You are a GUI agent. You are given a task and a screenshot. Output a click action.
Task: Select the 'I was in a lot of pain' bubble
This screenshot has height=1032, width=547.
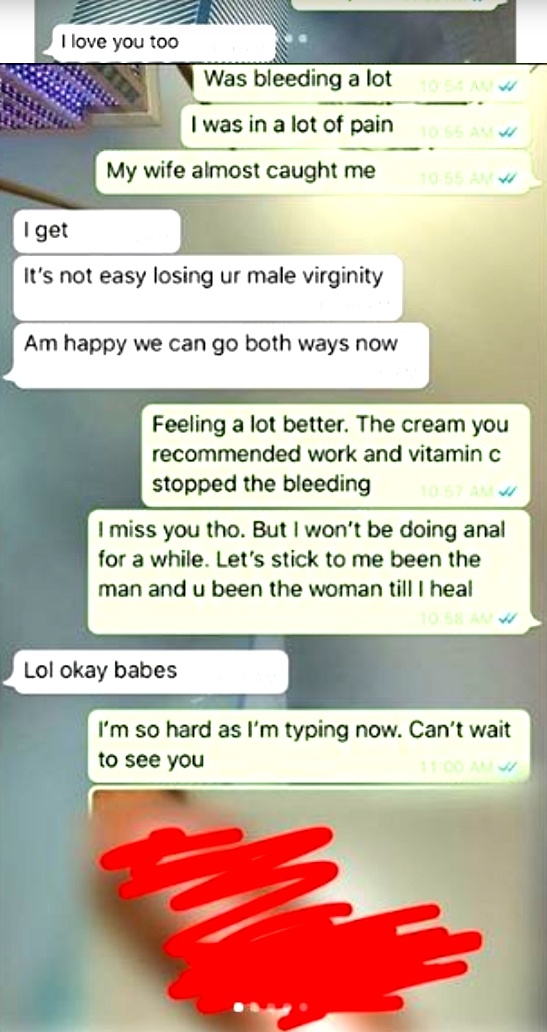(355, 126)
